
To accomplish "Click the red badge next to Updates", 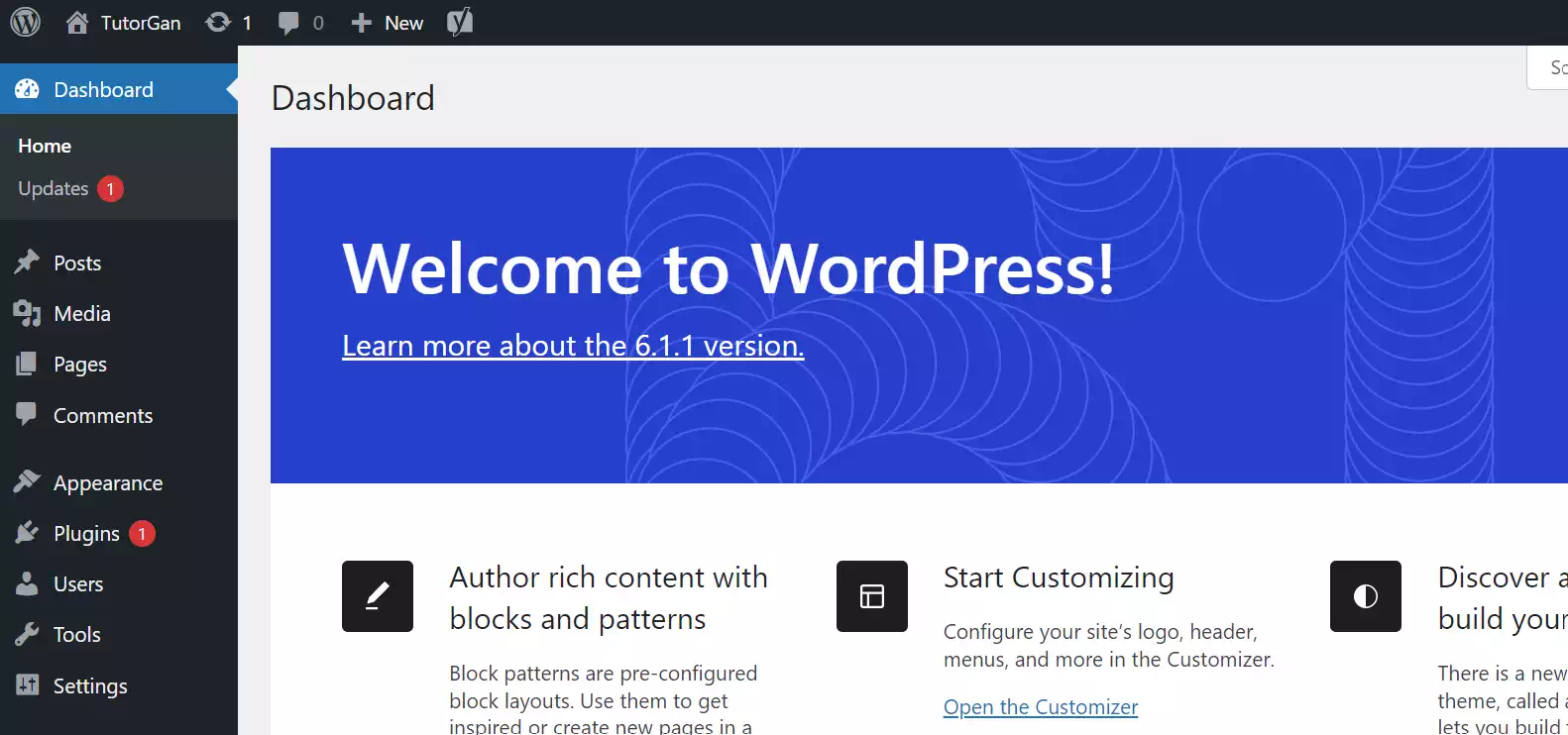I will point(110,188).
